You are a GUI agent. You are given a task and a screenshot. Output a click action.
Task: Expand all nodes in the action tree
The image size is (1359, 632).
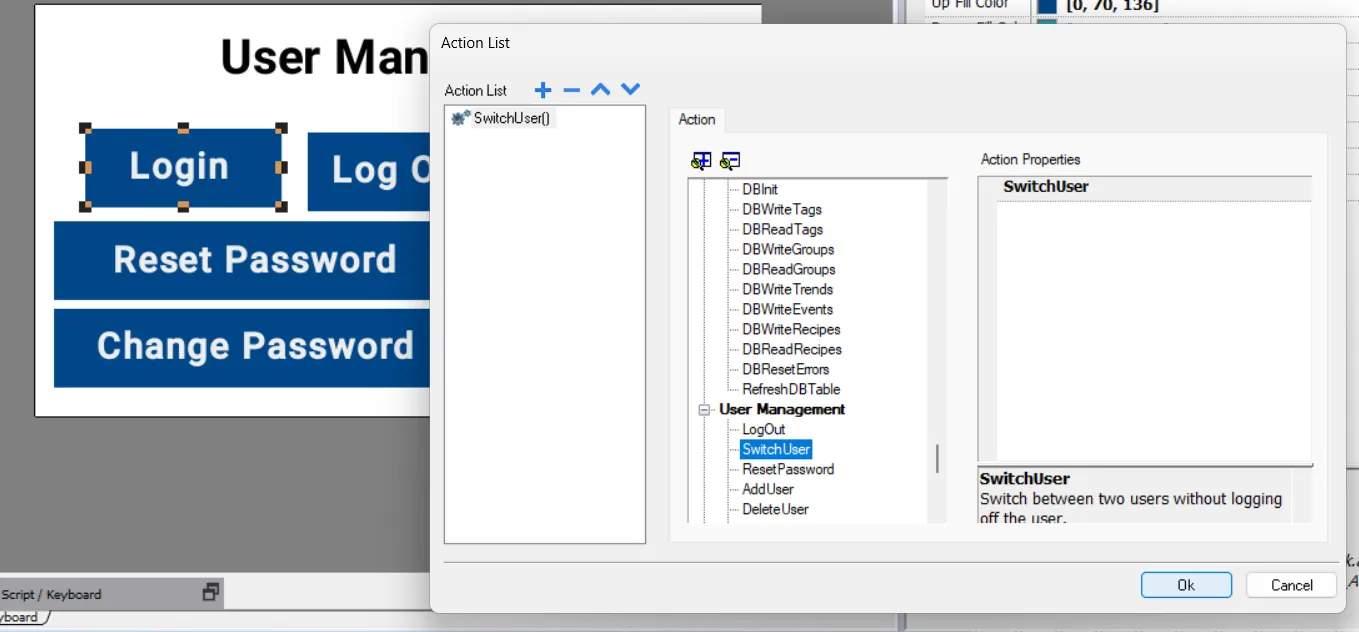pos(701,161)
